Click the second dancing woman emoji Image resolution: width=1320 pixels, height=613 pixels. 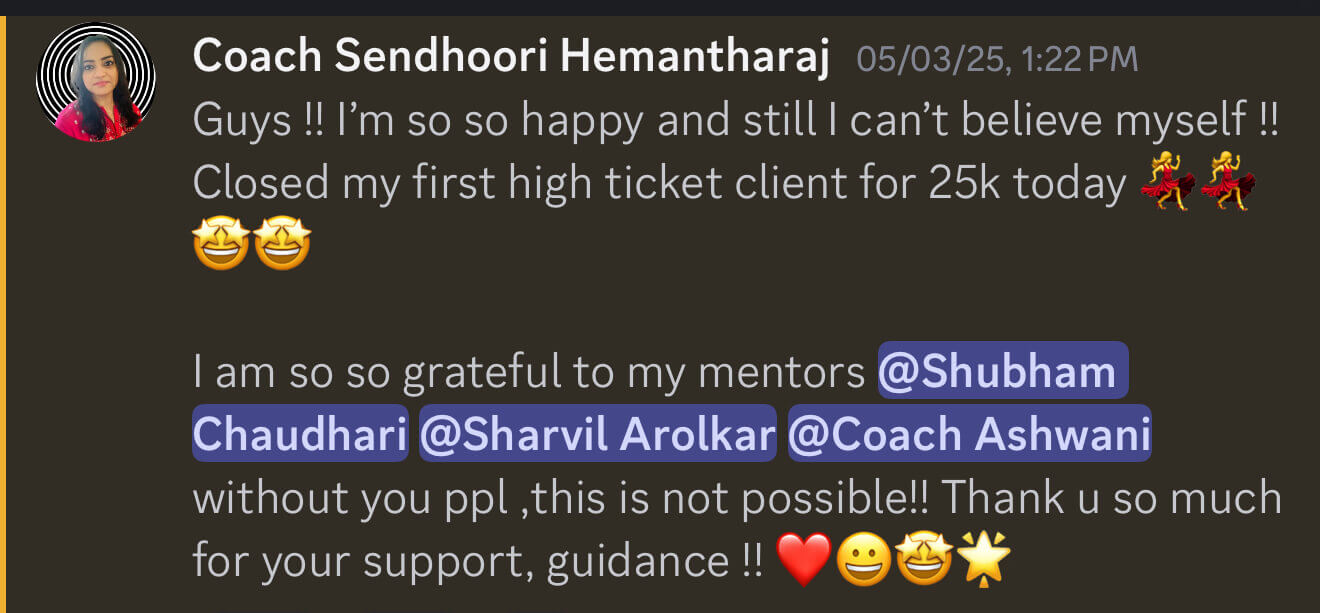(x=1226, y=187)
